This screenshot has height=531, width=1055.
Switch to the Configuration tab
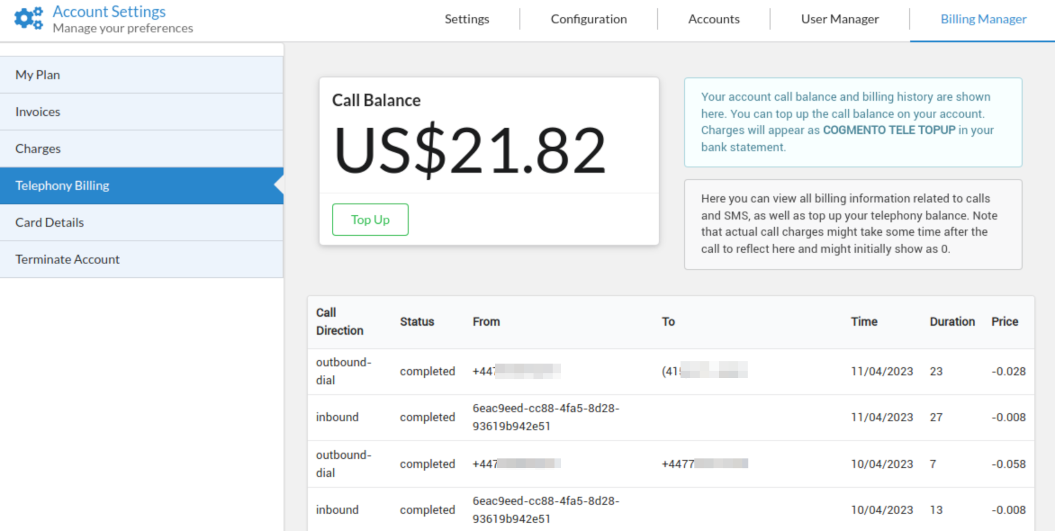[x=589, y=19]
